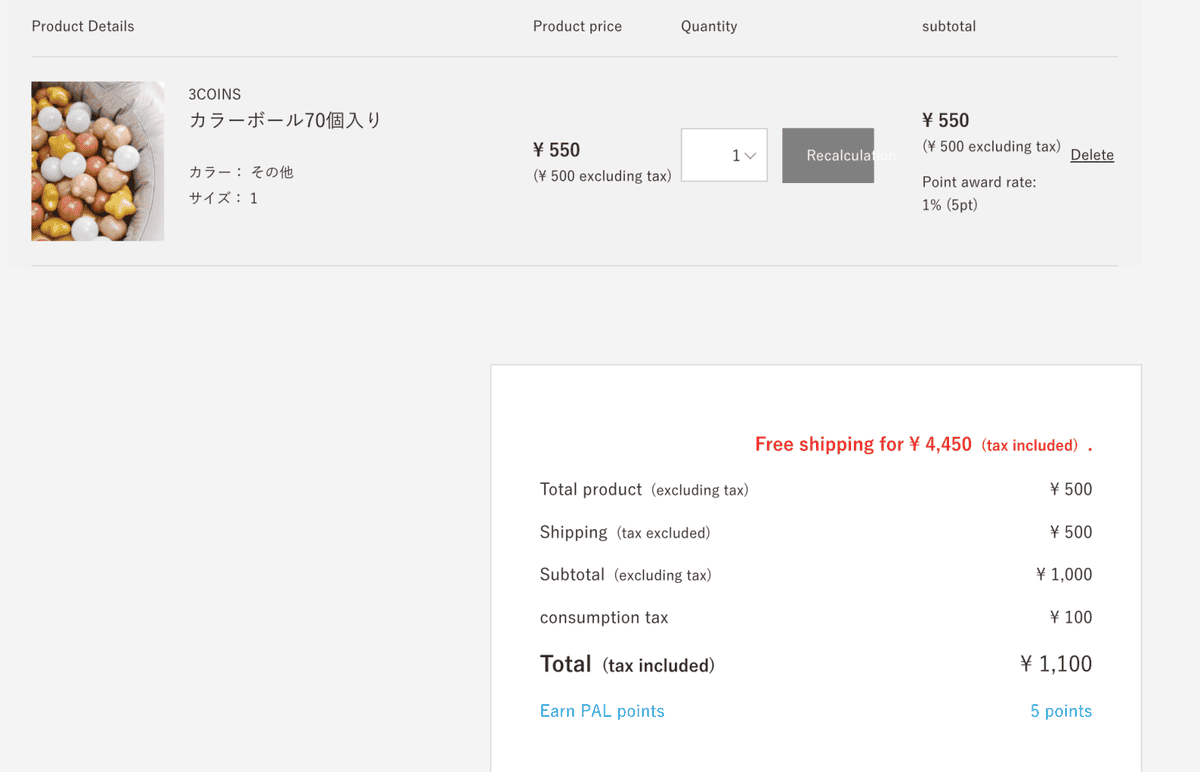Delete the color ball item from cart
Screen dimensions: 1200x772
[1092, 155]
